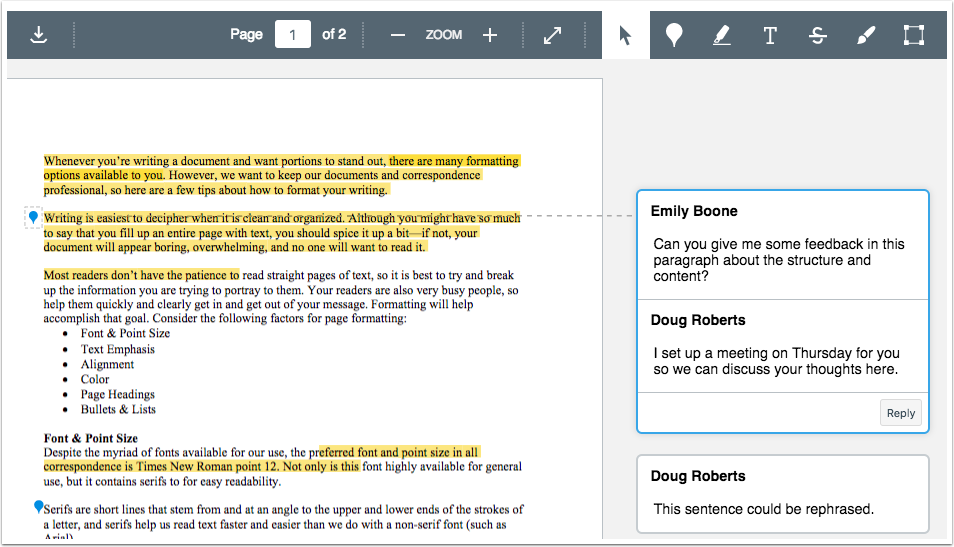The width and height of the screenshot is (954, 547).
Task: Click the 'Font & Point Size' bold heading
Action: point(91,438)
